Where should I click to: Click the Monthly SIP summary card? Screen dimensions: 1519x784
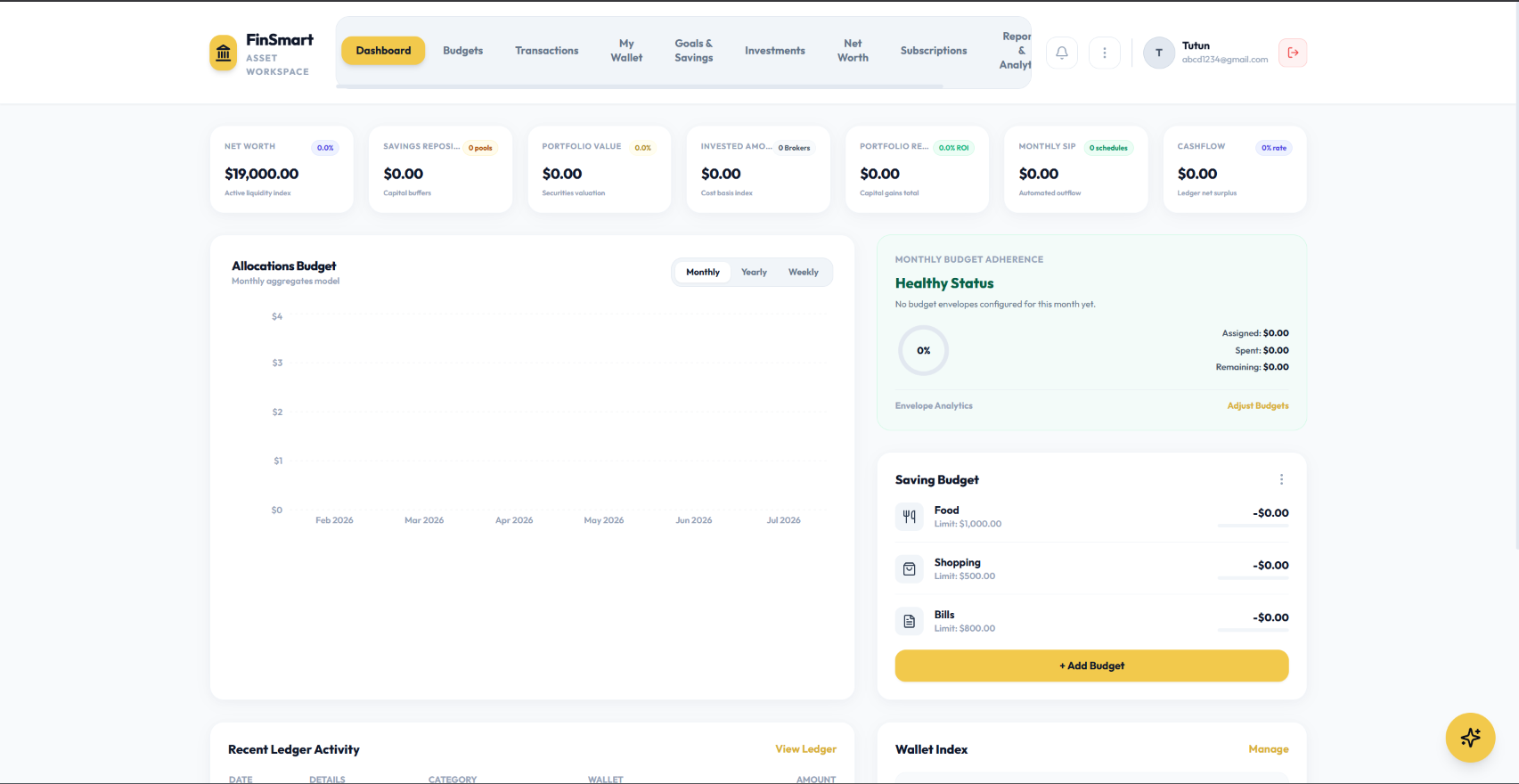(x=1076, y=169)
